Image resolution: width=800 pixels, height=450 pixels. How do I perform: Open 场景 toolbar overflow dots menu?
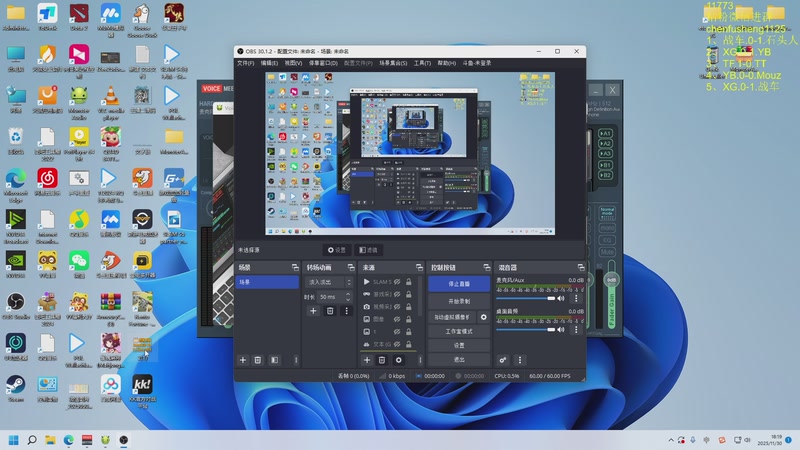tap(296, 360)
